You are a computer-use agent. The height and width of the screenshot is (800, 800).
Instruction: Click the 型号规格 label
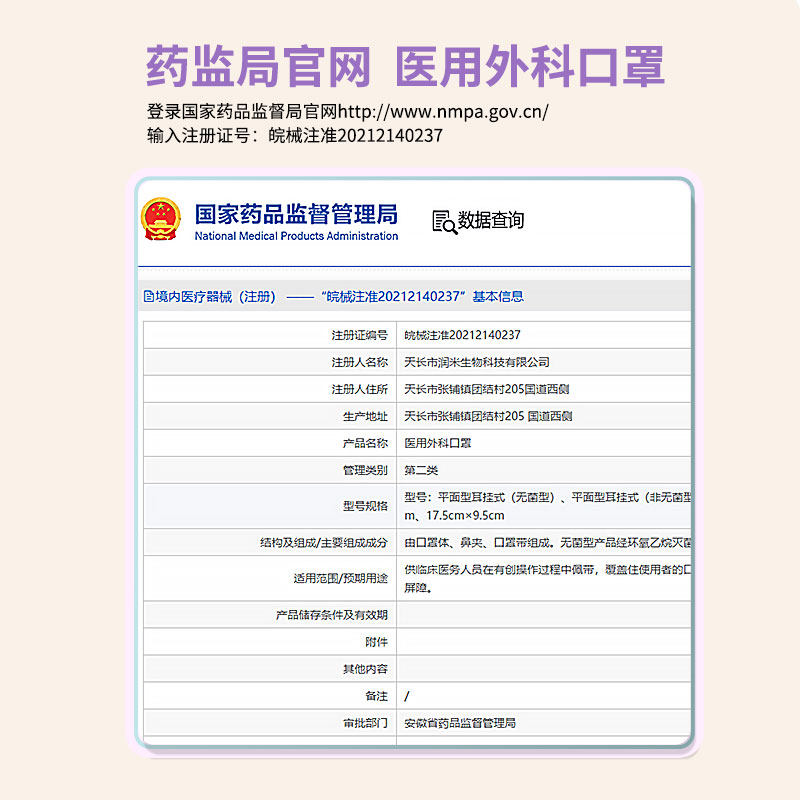tap(365, 506)
